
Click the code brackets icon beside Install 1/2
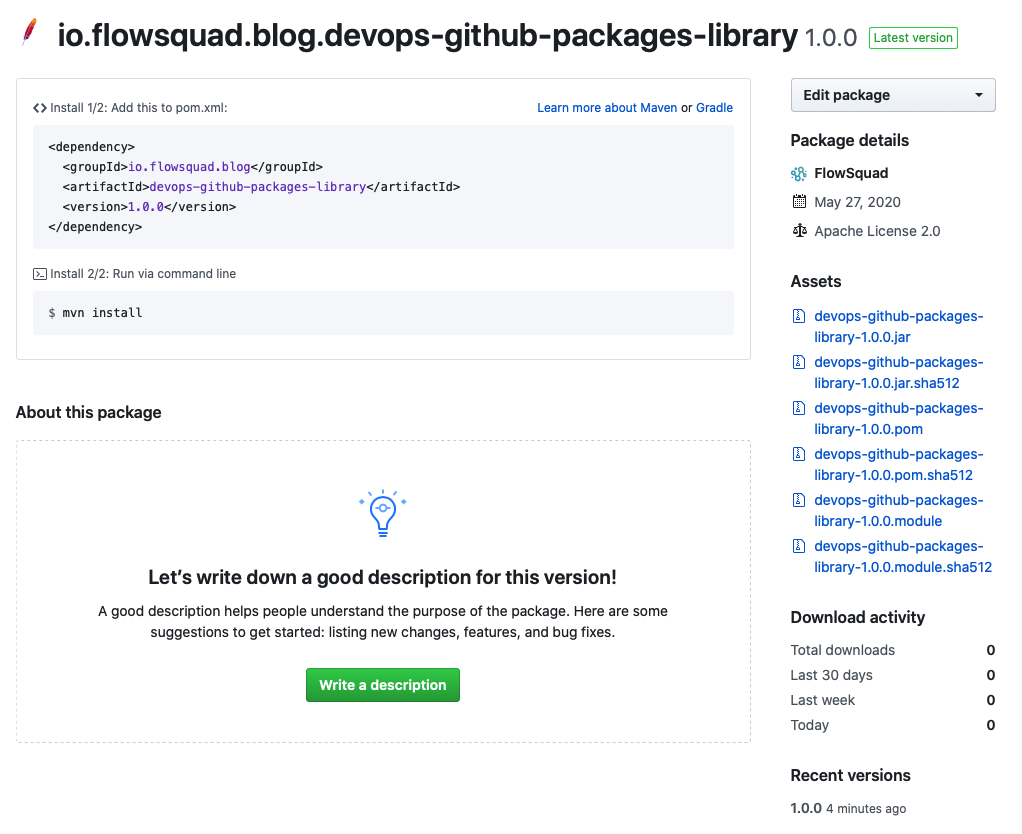(40, 108)
